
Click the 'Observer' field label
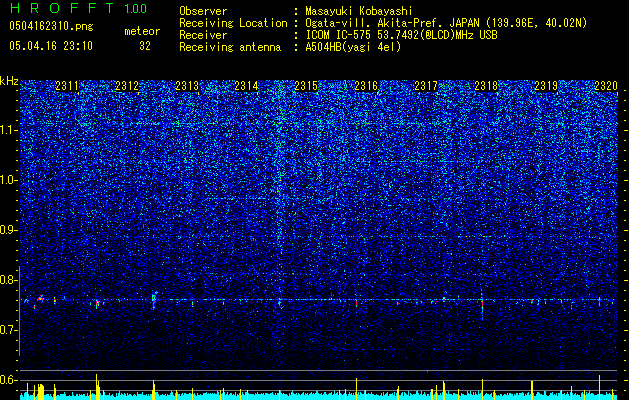click(x=203, y=11)
